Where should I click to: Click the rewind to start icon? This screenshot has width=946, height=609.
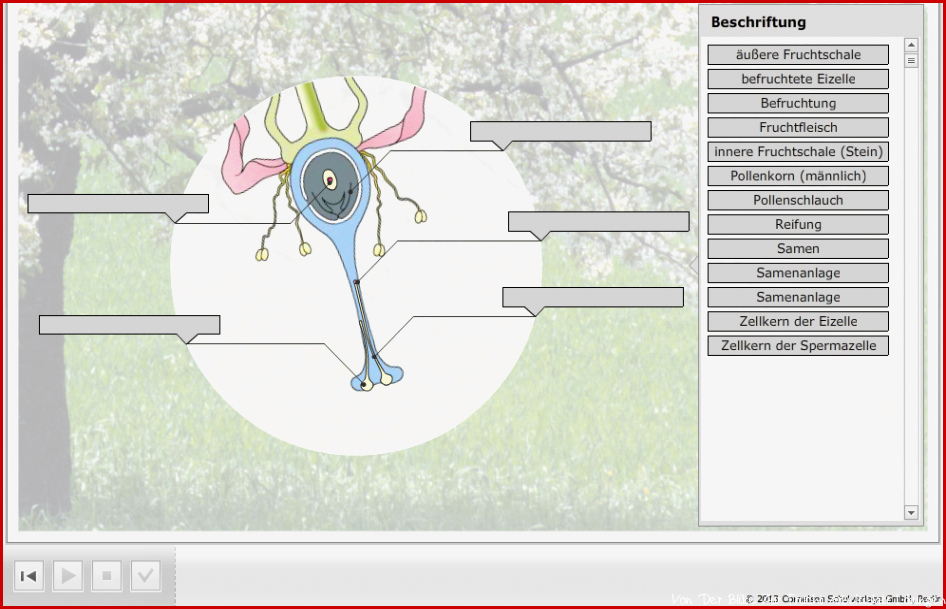(28, 576)
